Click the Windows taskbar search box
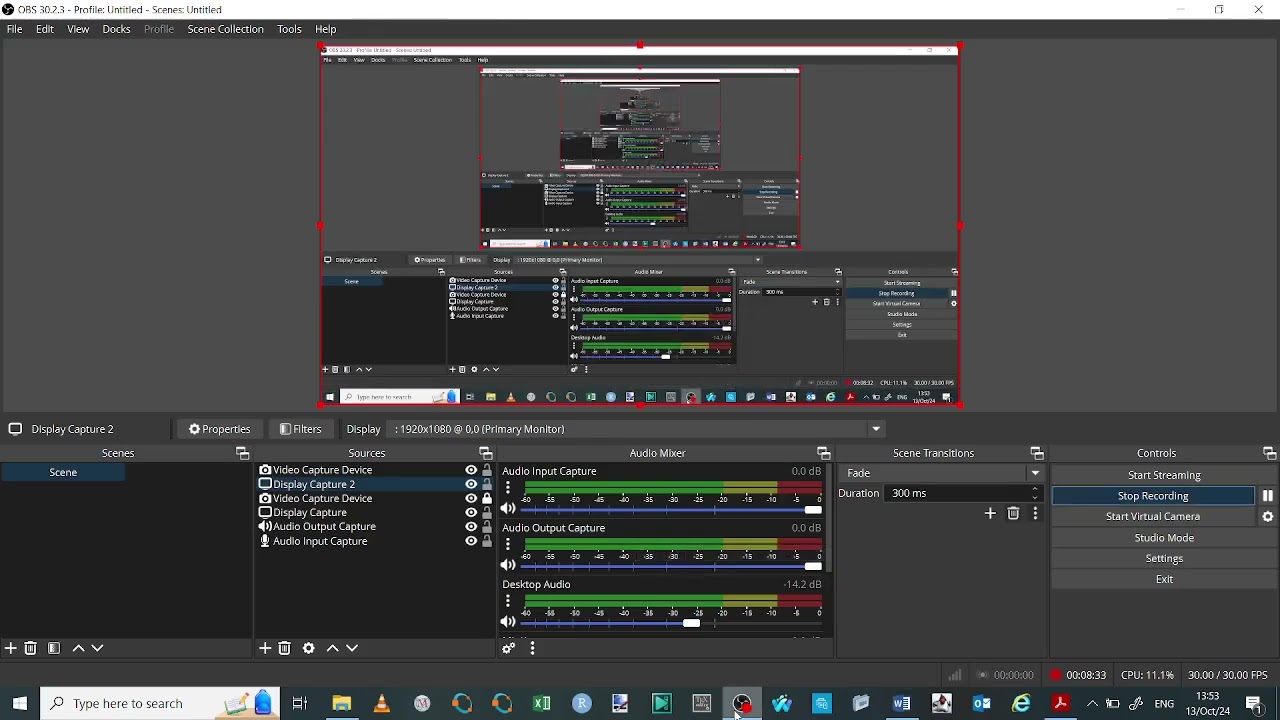The width and height of the screenshot is (1280, 720). coord(160,704)
